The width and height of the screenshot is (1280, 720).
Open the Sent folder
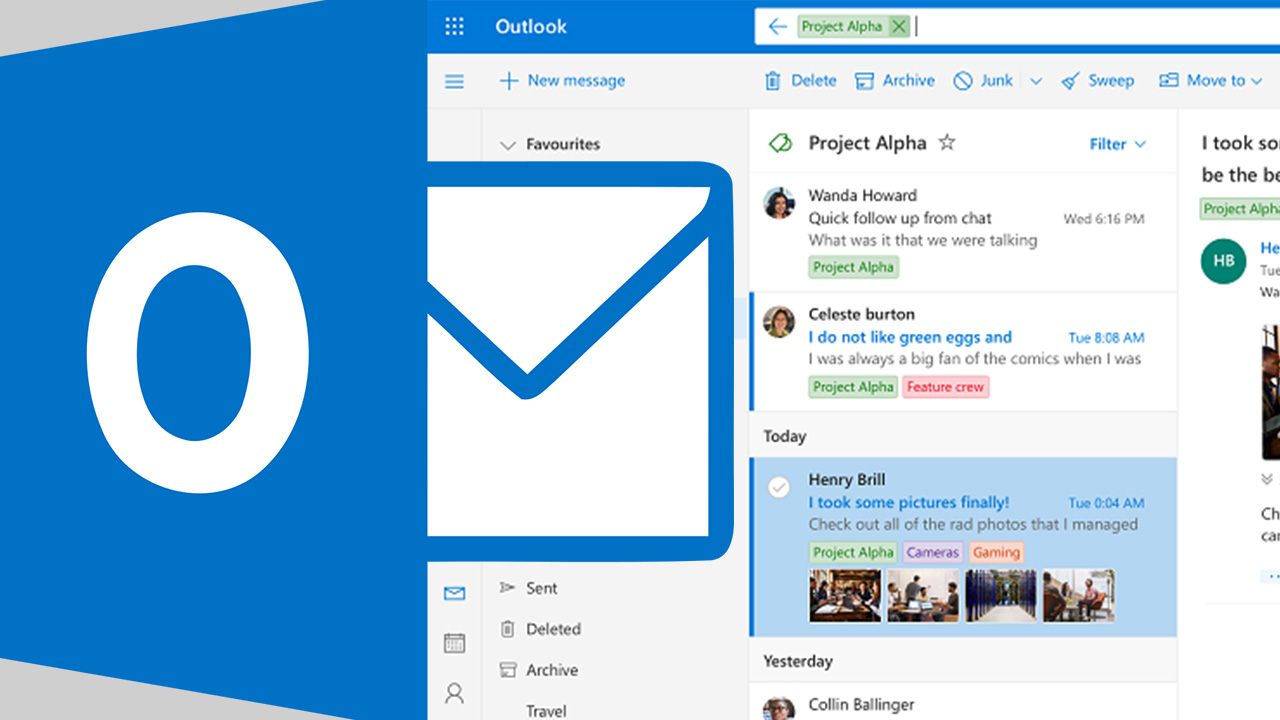tap(540, 588)
